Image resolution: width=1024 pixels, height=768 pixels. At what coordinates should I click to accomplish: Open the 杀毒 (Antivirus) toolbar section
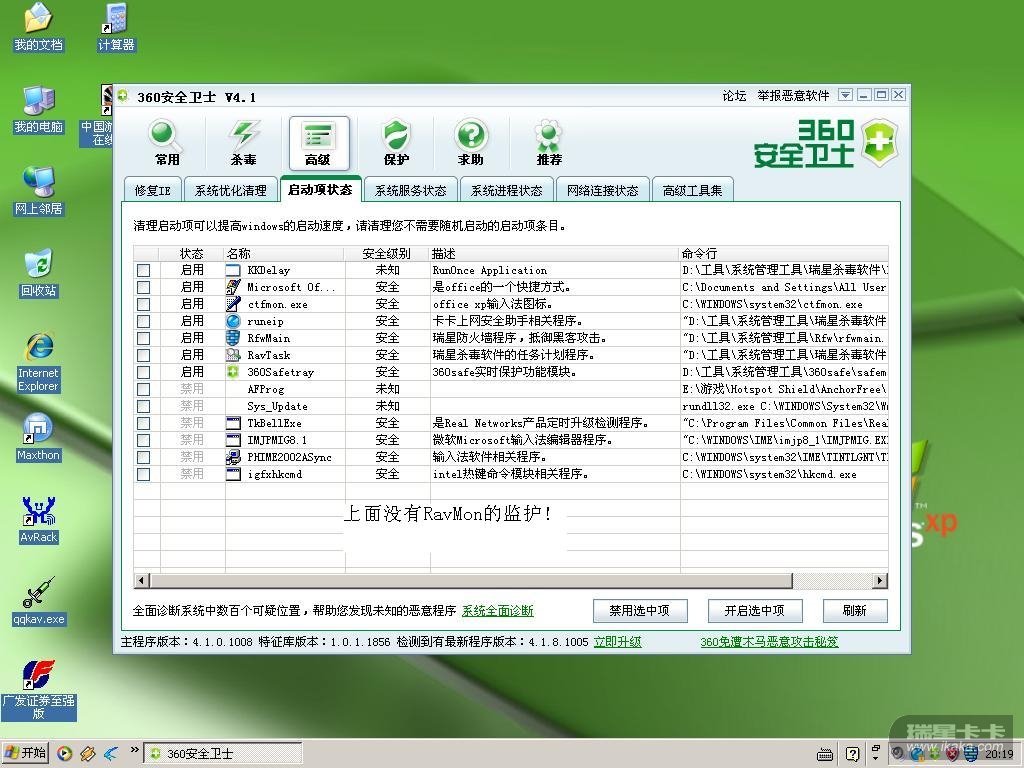(x=244, y=142)
